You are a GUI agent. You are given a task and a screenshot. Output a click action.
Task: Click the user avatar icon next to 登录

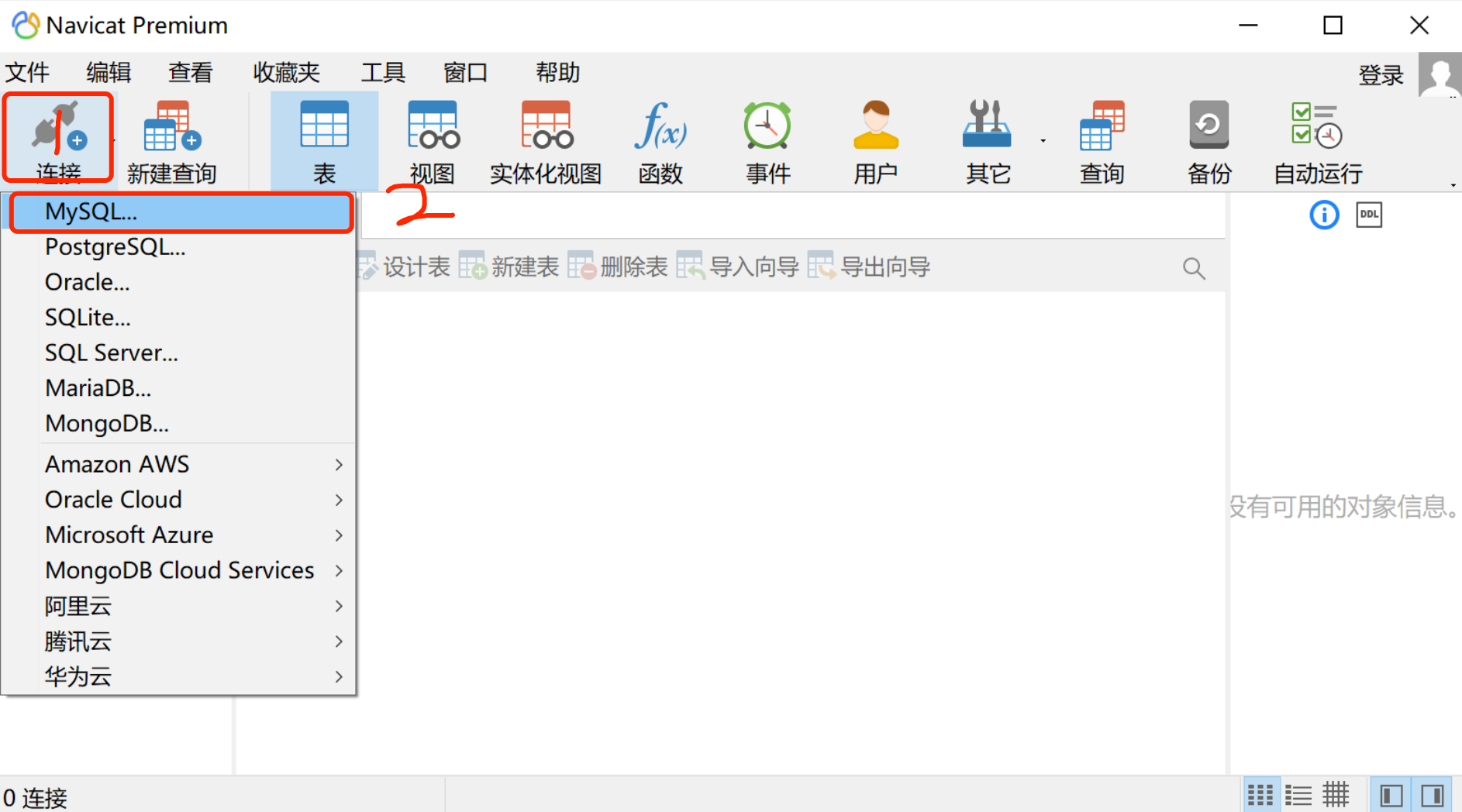pyautogui.click(x=1440, y=74)
